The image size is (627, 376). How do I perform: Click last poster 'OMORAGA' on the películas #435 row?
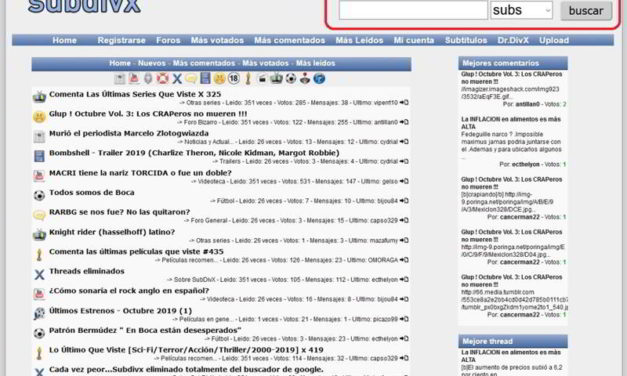click(382, 260)
